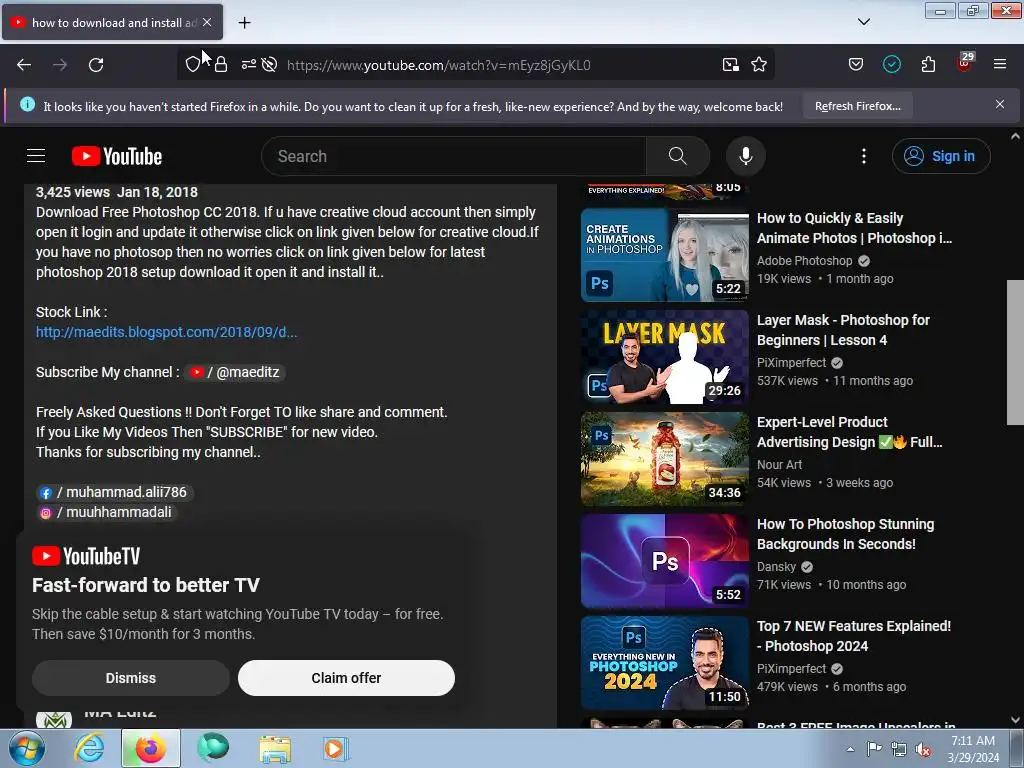Open YouTube settings three-dot menu
Screen dimensions: 1024x768
click(x=864, y=156)
